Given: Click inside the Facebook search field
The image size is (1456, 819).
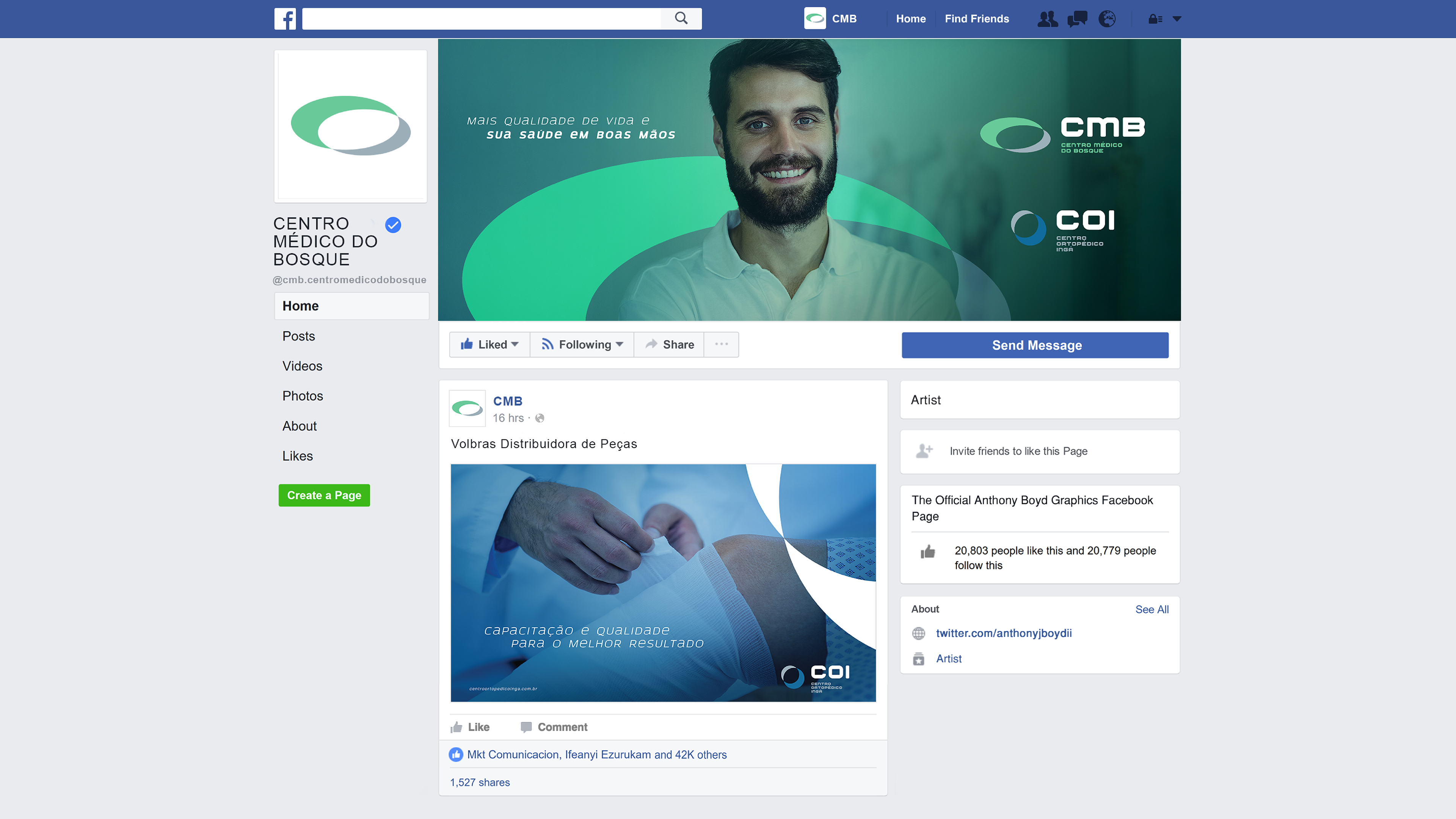Looking at the screenshot, I should click(482, 19).
